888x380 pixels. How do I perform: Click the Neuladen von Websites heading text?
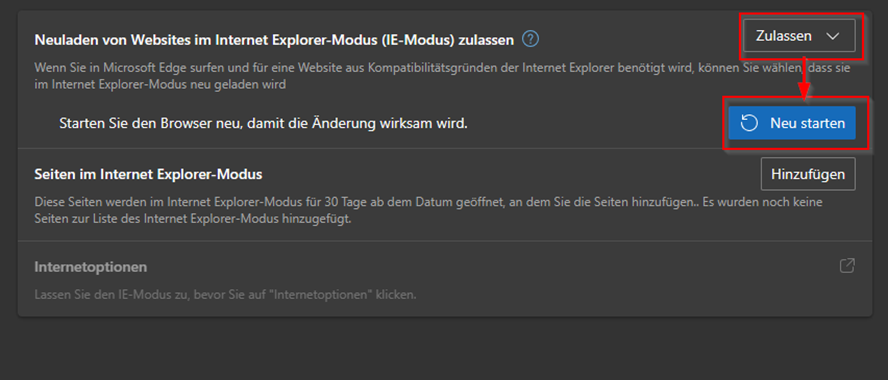pos(274,40)
